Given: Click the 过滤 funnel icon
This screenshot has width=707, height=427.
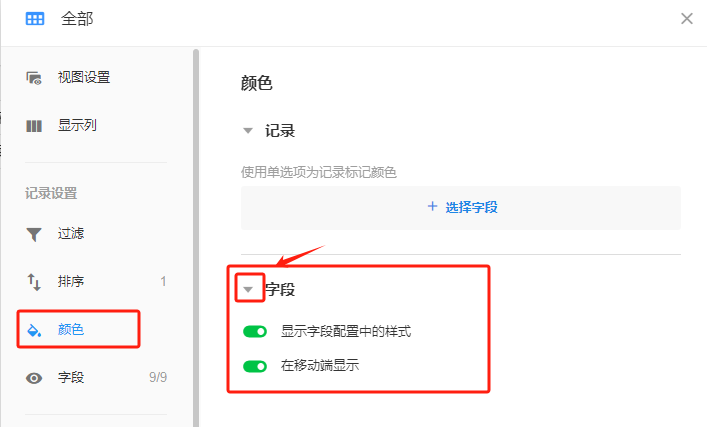Looking at the screenshot, I should (34, 234).
